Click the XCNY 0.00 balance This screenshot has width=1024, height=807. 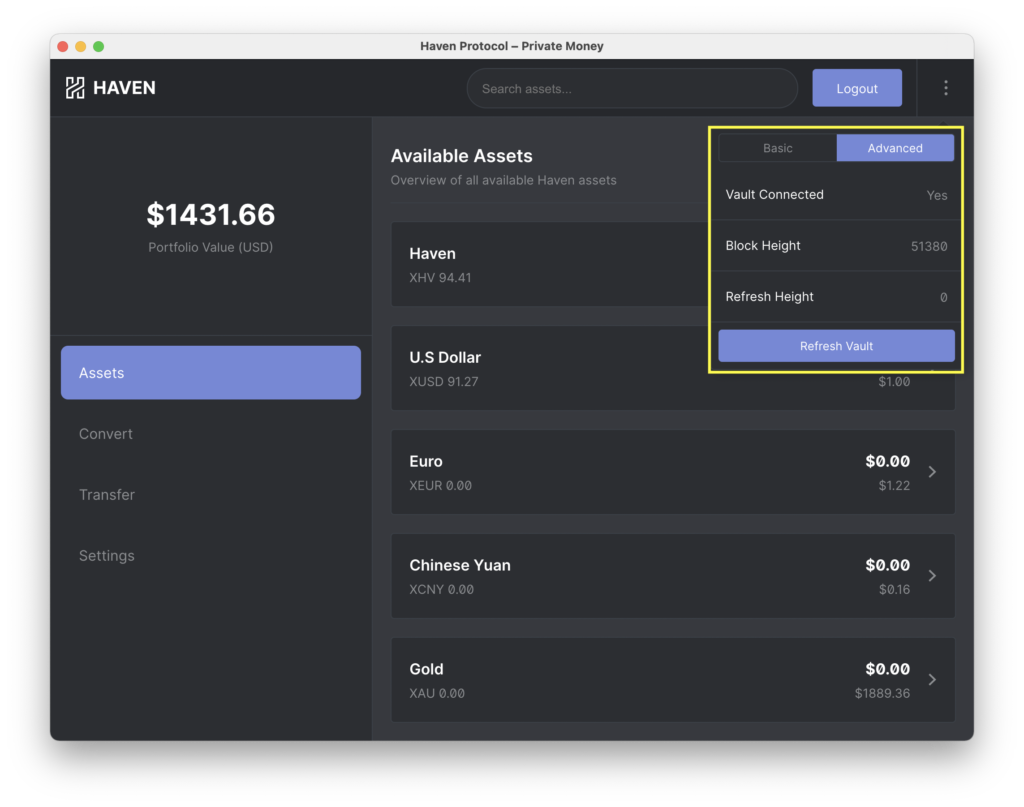(441, 590)
